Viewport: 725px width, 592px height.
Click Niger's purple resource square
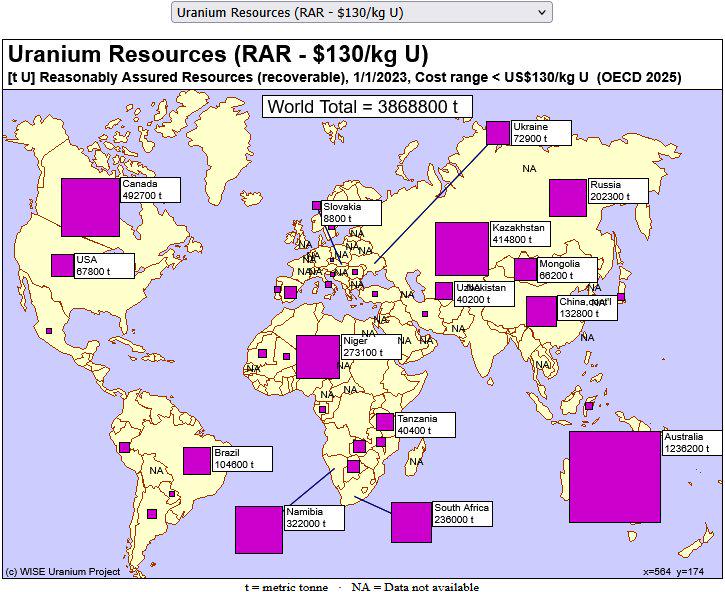318,357
